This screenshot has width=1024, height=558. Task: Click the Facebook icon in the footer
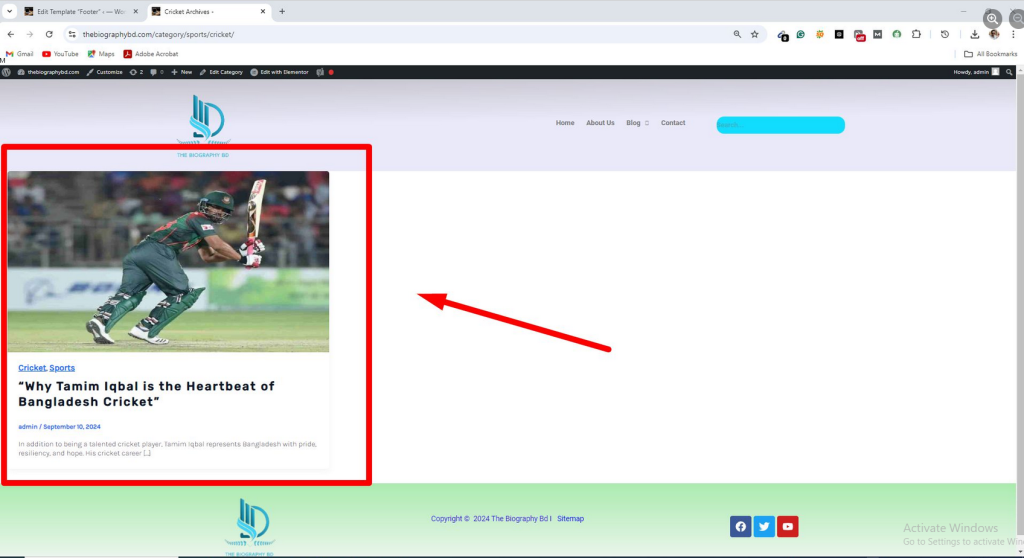pyautogui.click(x=740, y=527)
